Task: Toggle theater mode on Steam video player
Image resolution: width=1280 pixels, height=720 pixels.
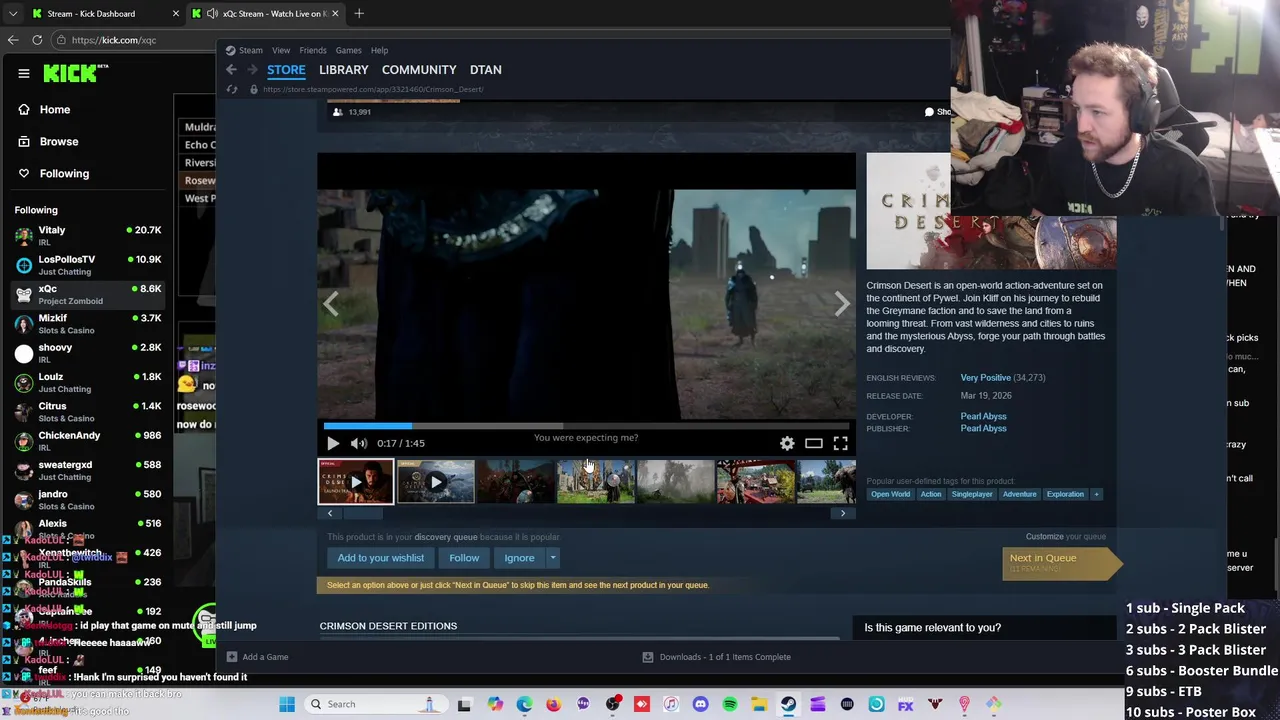Action: tap(814, 443)
